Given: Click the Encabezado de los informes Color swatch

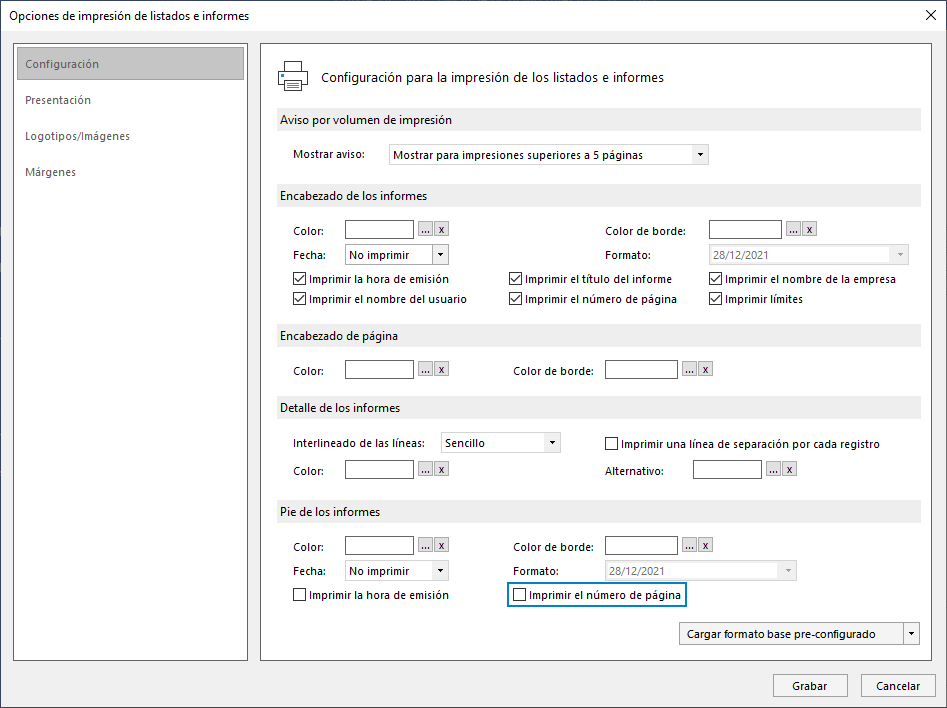Looking at the screenshot, I should [x=379, y=230].
